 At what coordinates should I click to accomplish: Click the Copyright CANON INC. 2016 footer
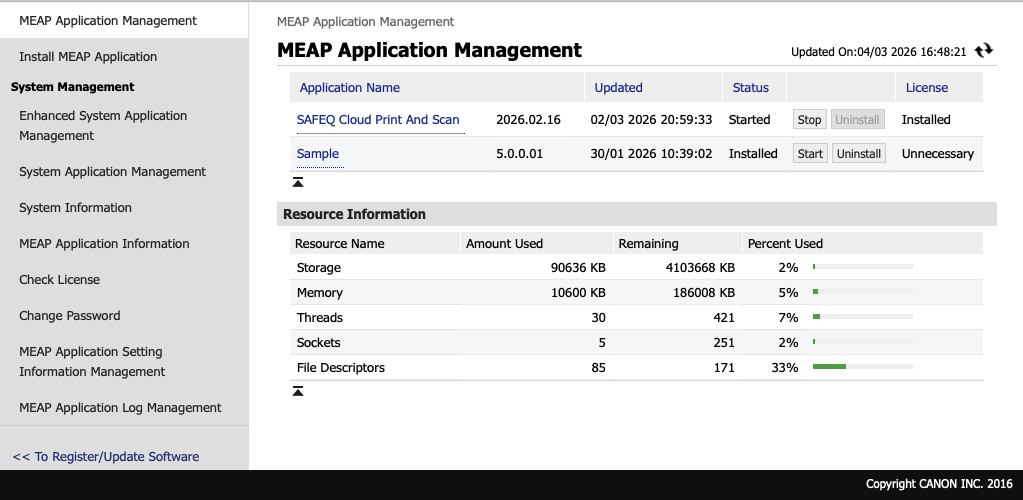(939, 484)
